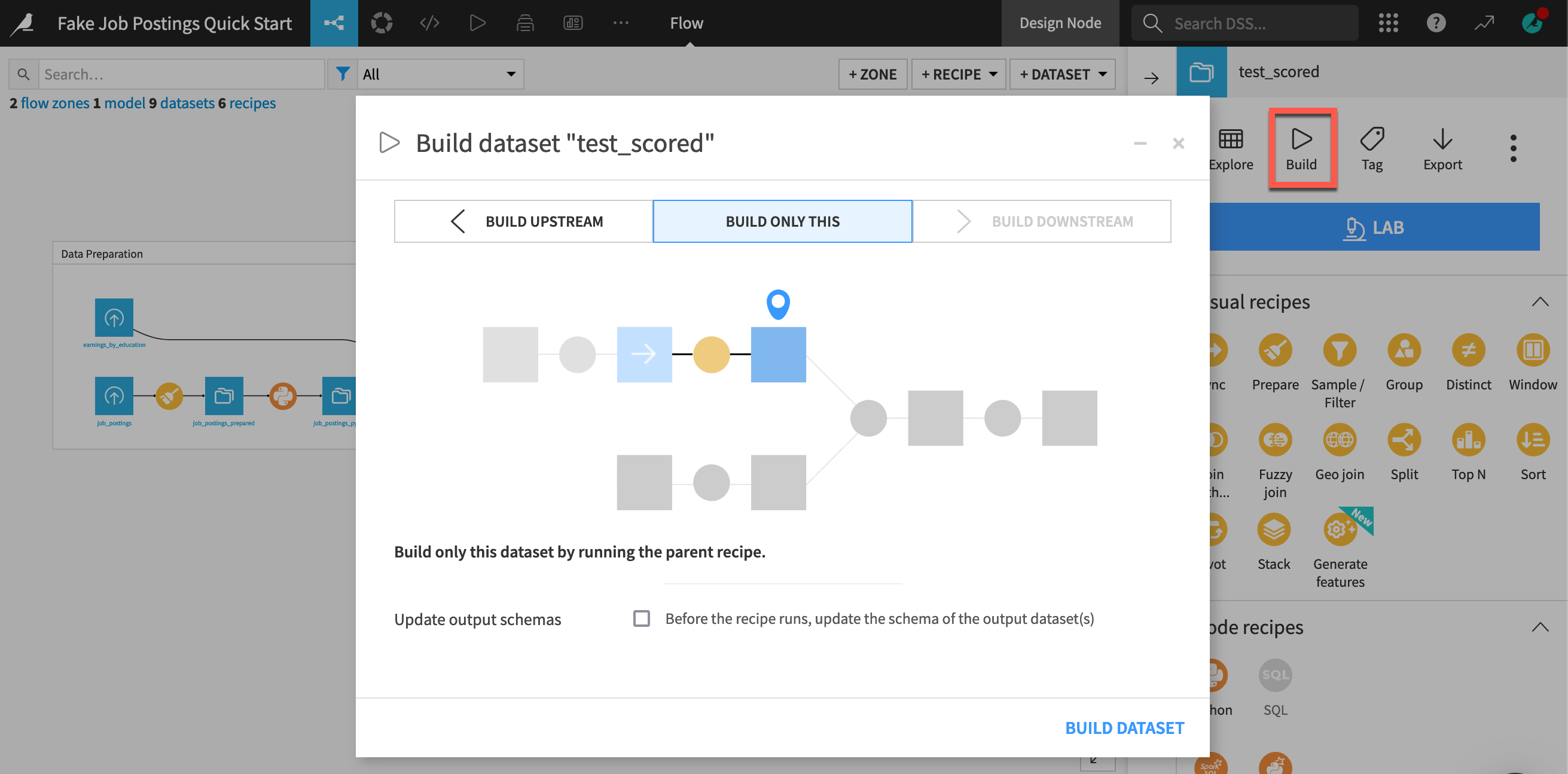Open the activity trend arrow icon
The width and height of the screenshot is (1568, 774).
pos(1484,23)
